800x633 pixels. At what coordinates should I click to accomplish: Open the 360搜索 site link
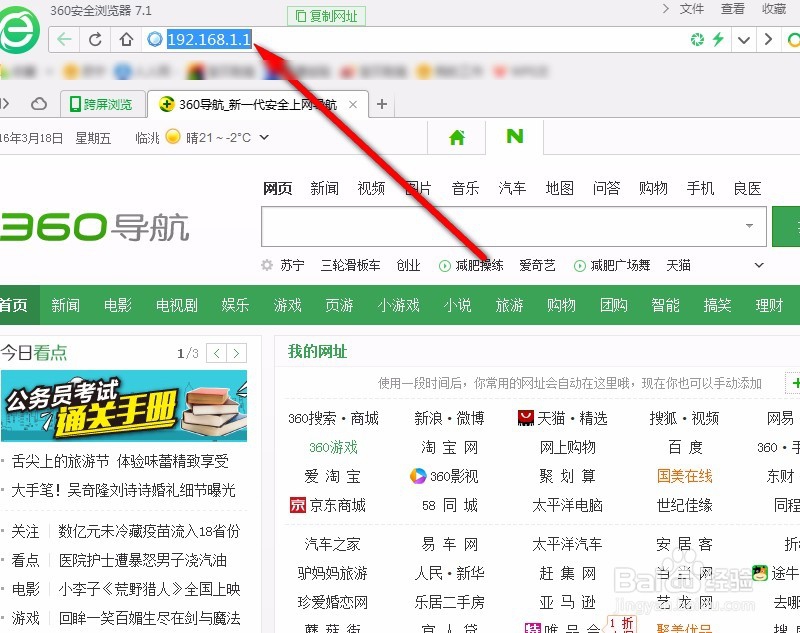(x=312, y=419)
